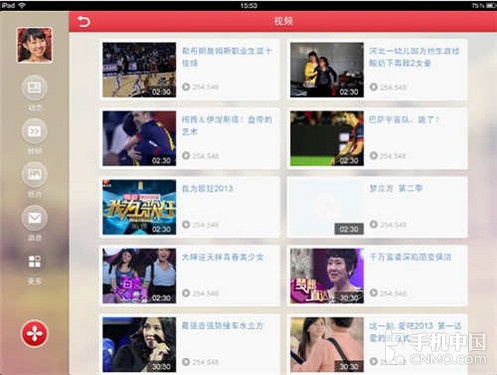Play the video of two women, one in yellow

click(327, 70)
